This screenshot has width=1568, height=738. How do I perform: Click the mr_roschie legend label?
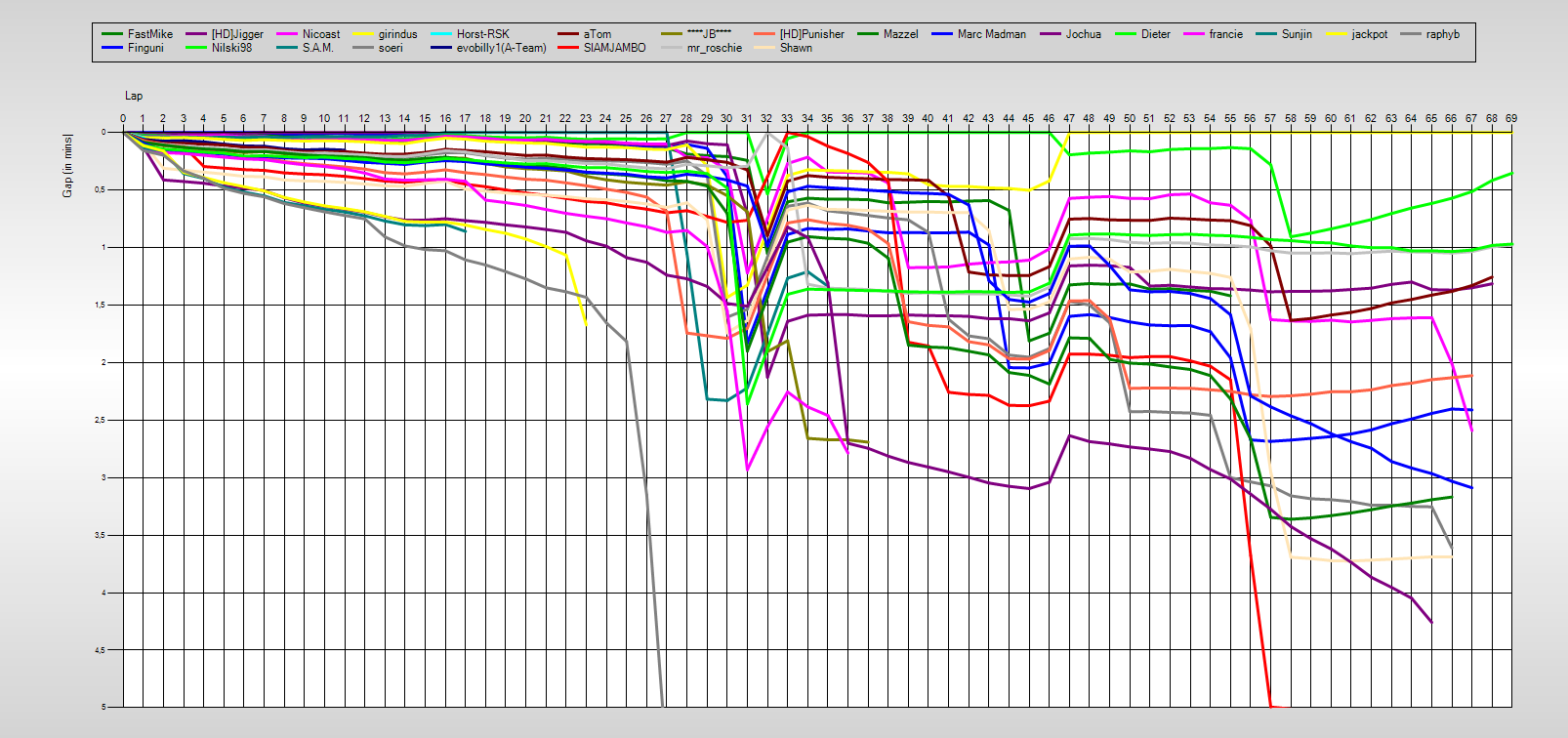tap(714, 48)
